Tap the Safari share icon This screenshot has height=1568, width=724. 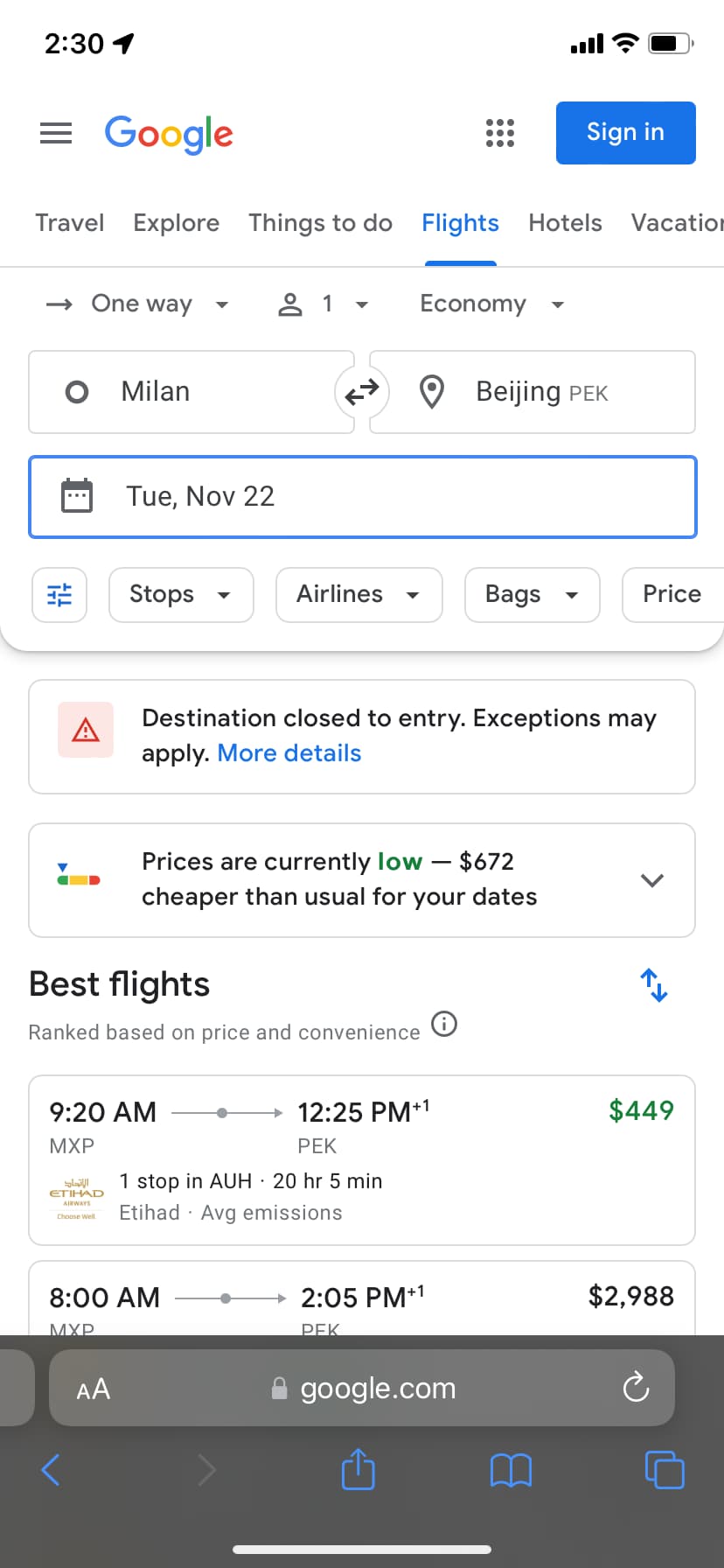point(358,1469)
